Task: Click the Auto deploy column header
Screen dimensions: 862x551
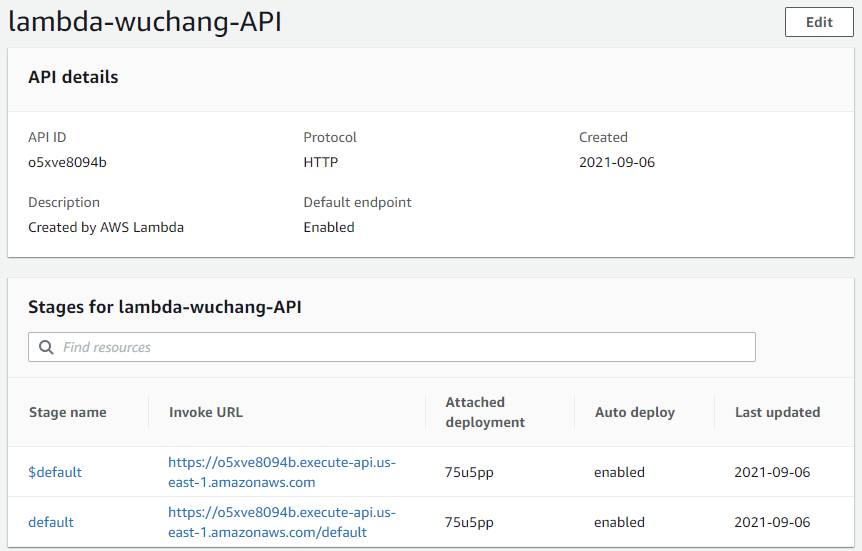Action: pos(634,412)
